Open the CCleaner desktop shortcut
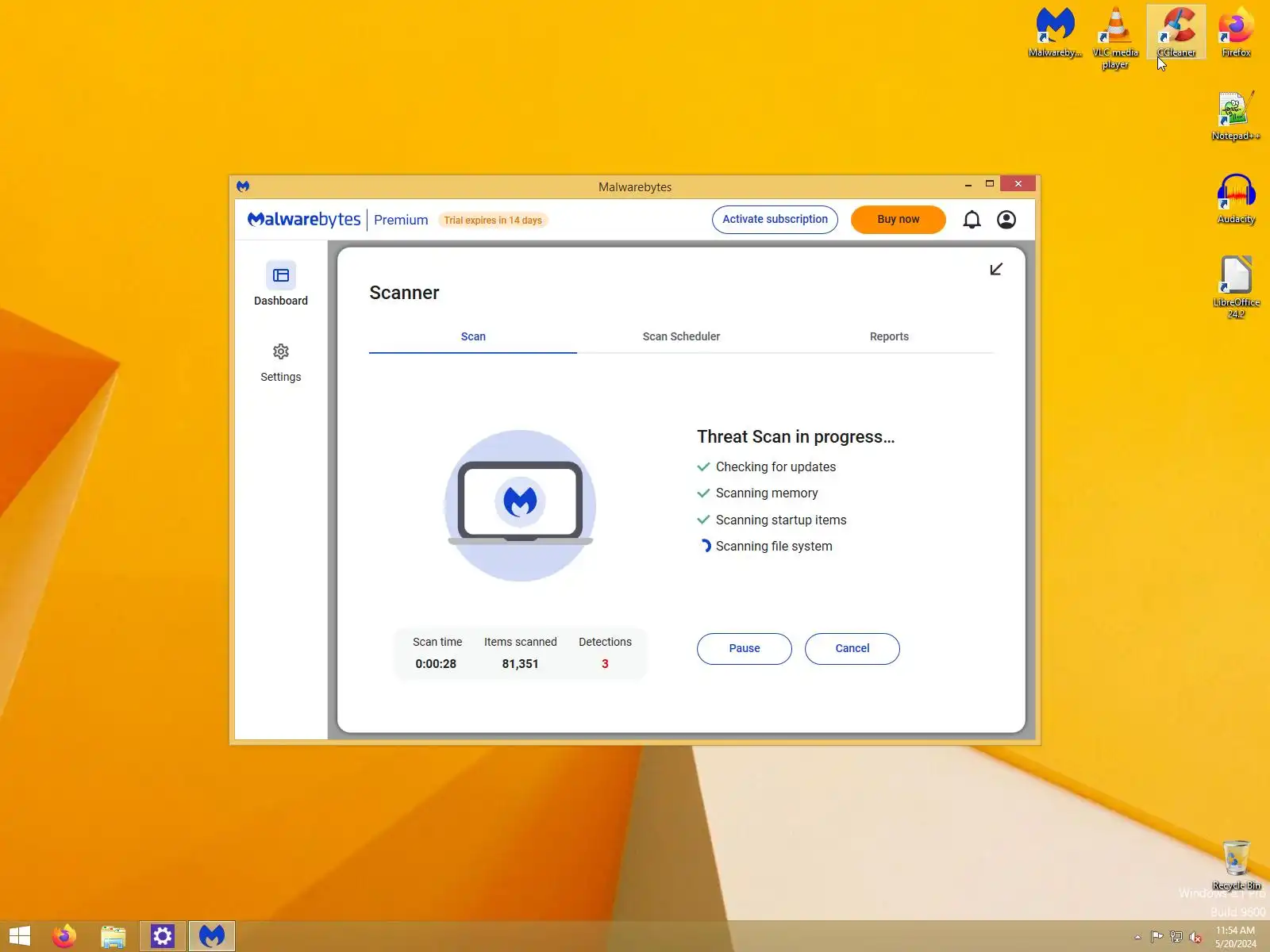The image size is (1270, 952). [x=1176, y=33]
